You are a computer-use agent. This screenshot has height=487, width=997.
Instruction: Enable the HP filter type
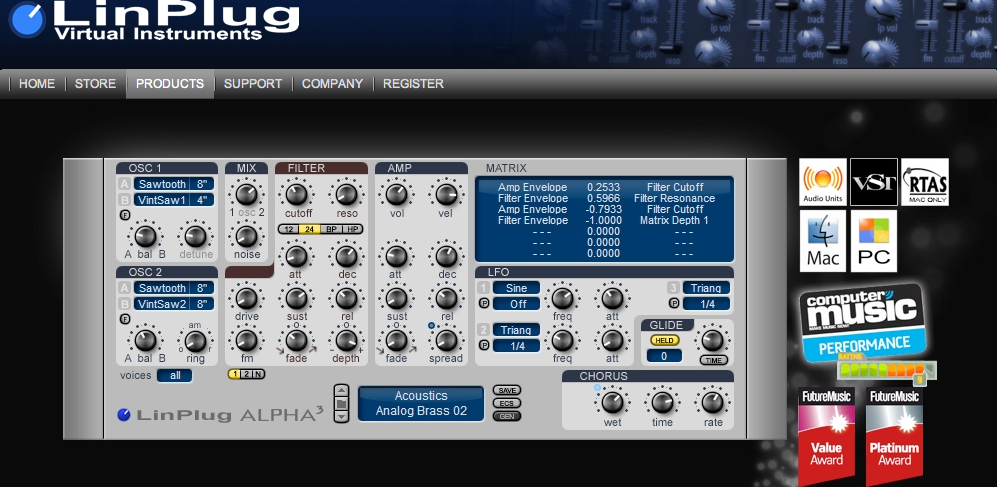[x=353, y=229]
